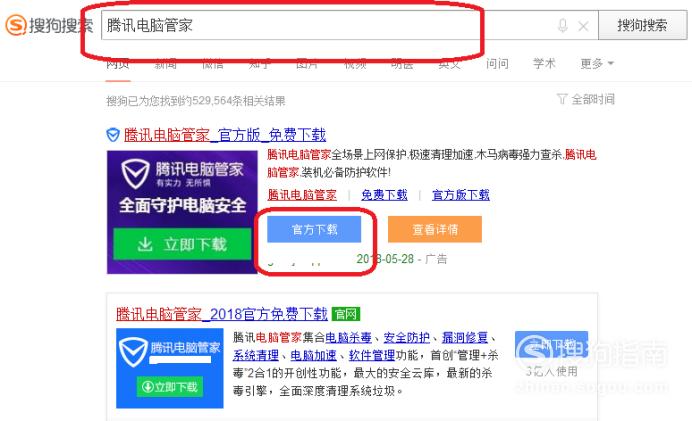Switch to the 问问 tab
692x421 pixels.
pyautogui.click(x=497, y=64)
